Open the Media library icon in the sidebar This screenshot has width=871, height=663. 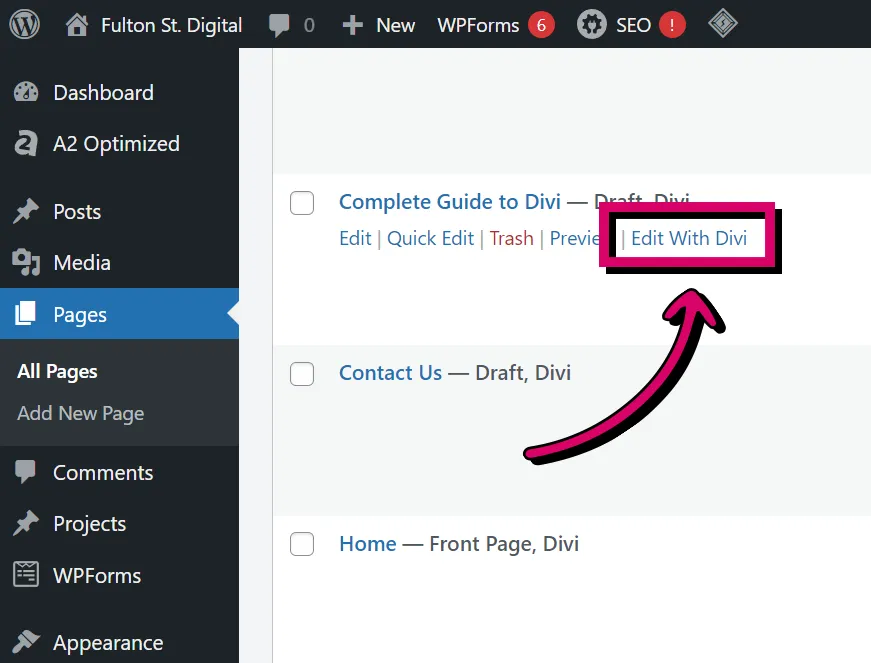(x=28, y=263)
